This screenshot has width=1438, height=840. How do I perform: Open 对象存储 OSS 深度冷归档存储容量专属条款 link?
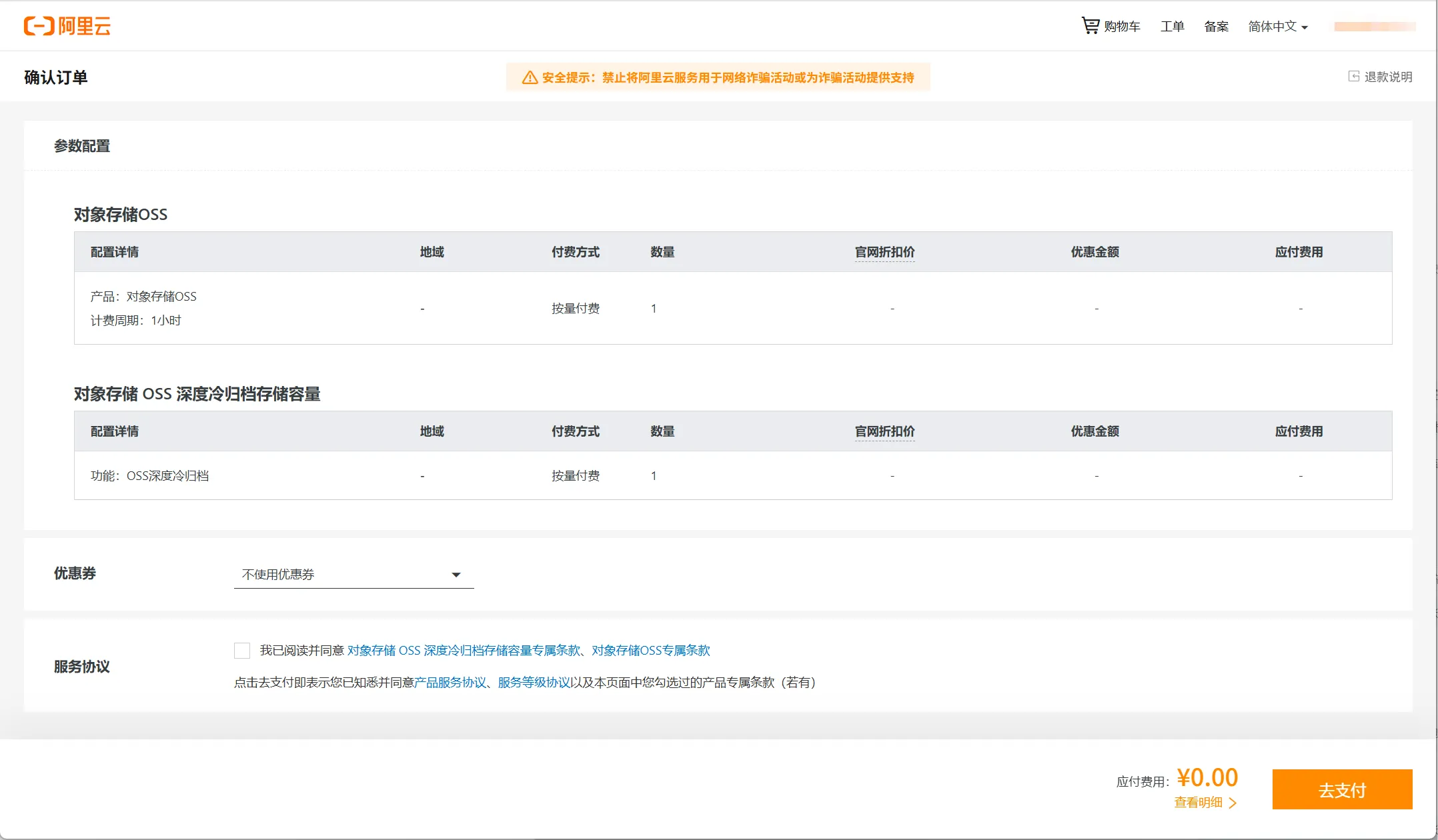[x=464, y=650]
